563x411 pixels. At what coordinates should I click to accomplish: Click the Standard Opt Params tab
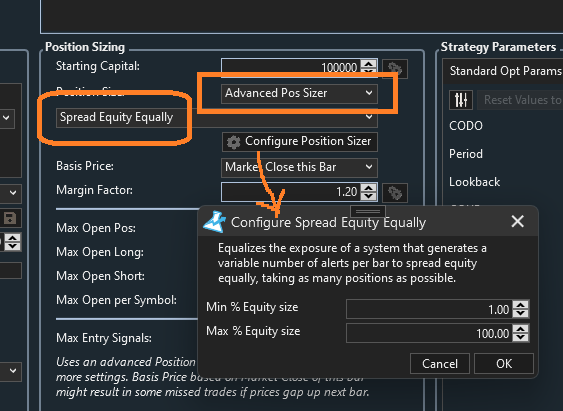point(504,71)
